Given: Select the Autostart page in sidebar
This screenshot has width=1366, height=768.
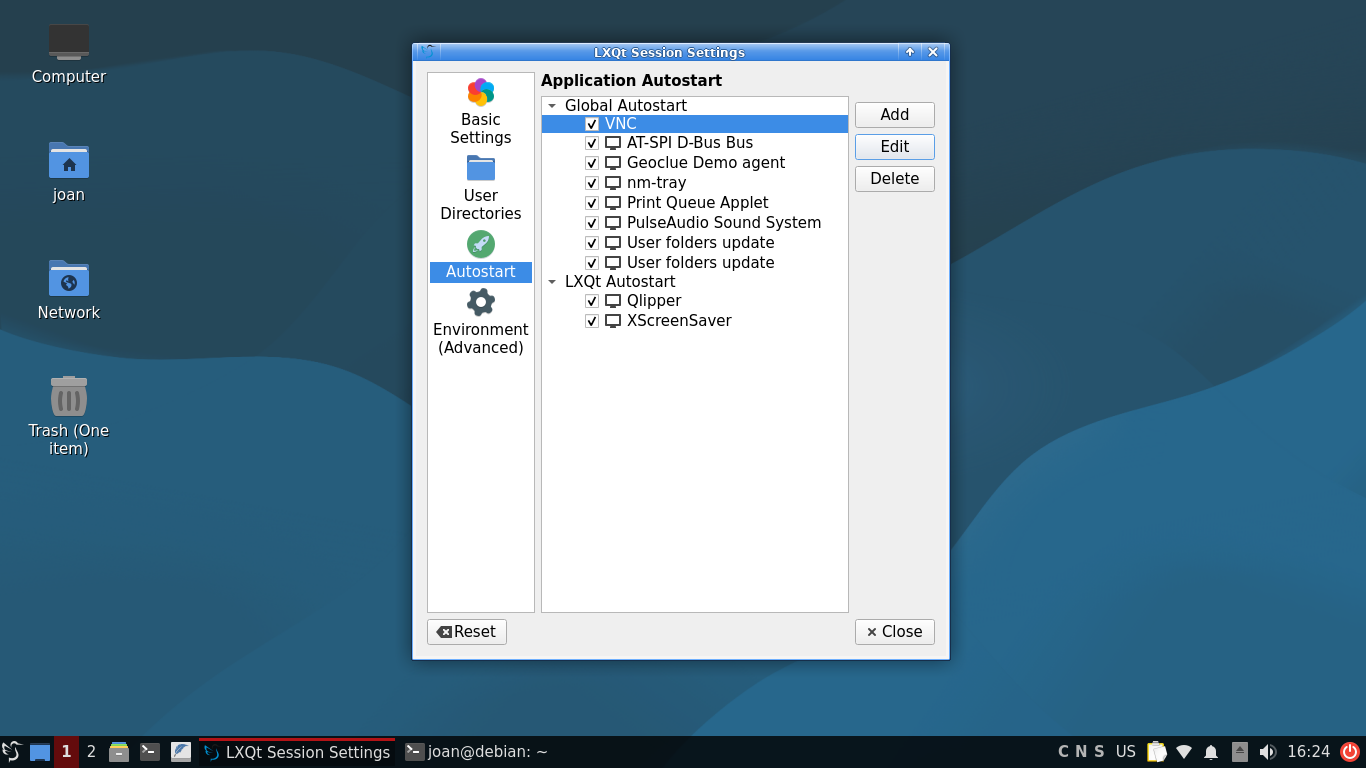Looking at the screenshot, I should pos(480,257).
